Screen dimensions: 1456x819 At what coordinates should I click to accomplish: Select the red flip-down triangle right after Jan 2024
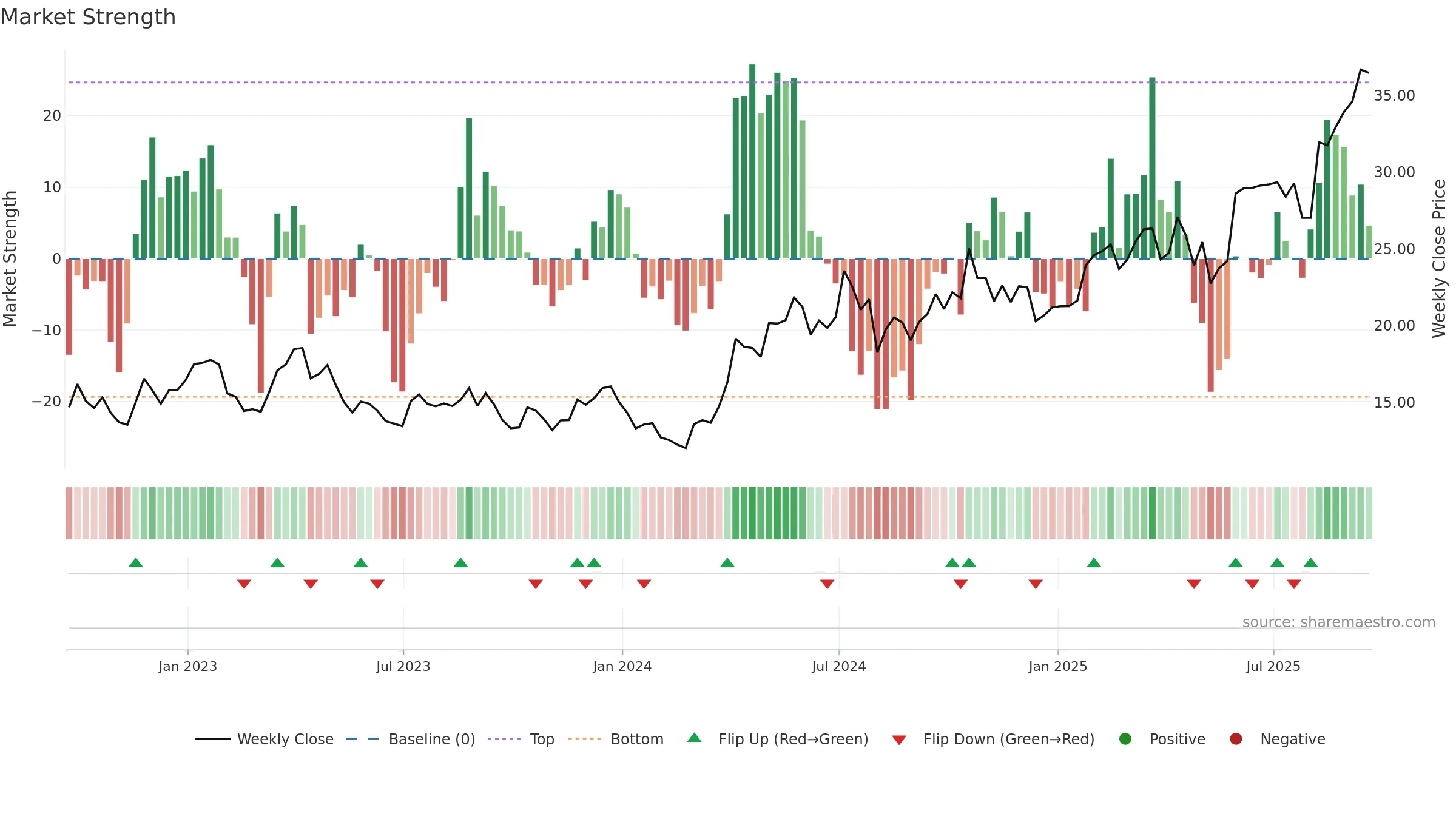tap(644, 584)
